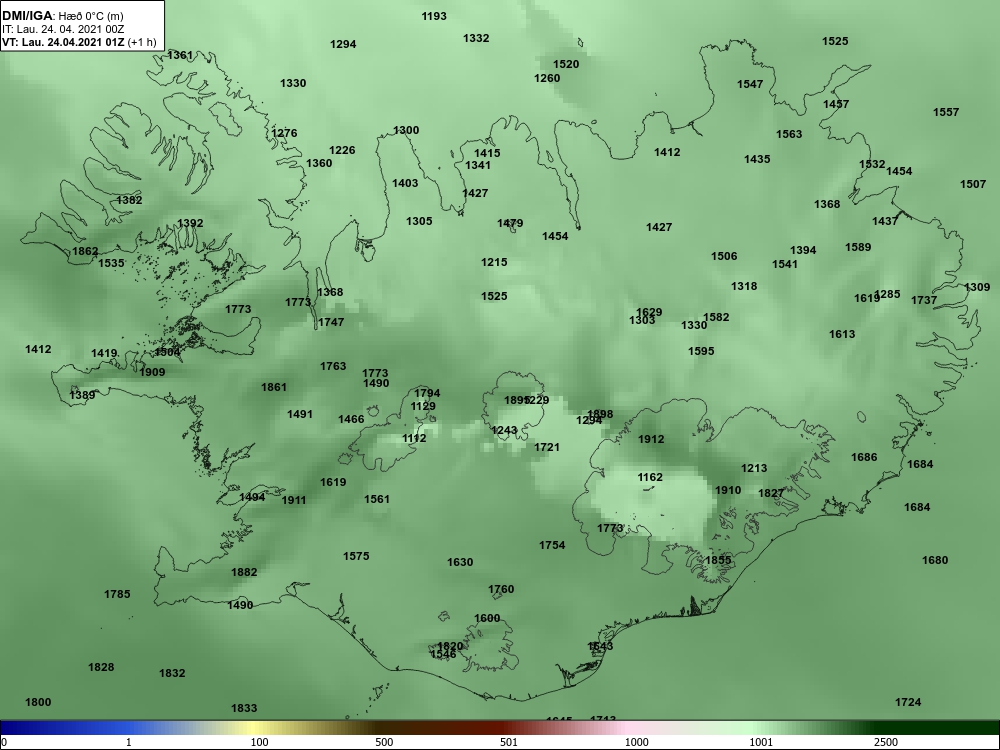The image size is (1000, 750).
Task: Select the 1382 label in Westfjords
Action: pyautogui.click(x=129, y=200)
